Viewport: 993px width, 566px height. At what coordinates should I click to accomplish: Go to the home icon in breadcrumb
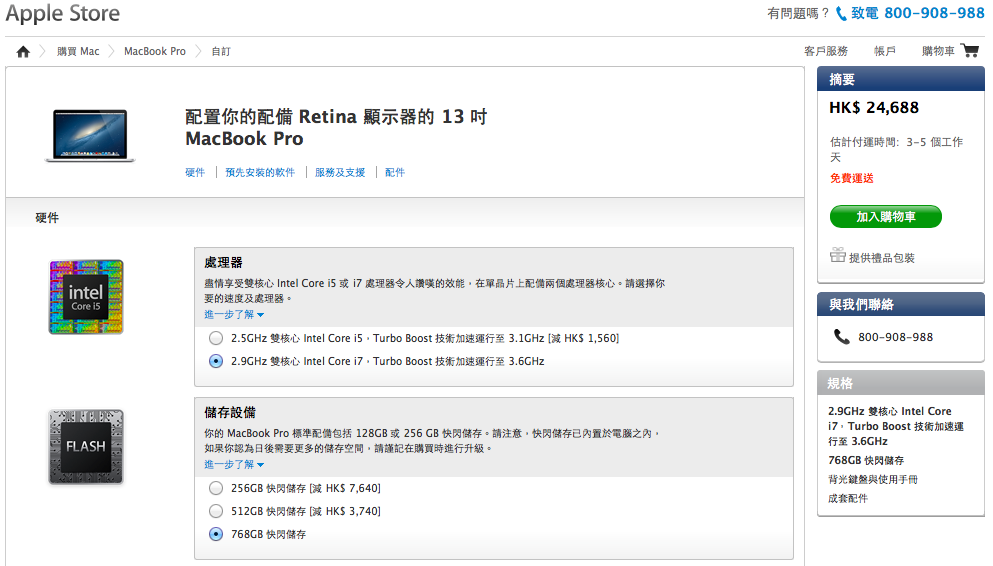(x=23, y=51)
